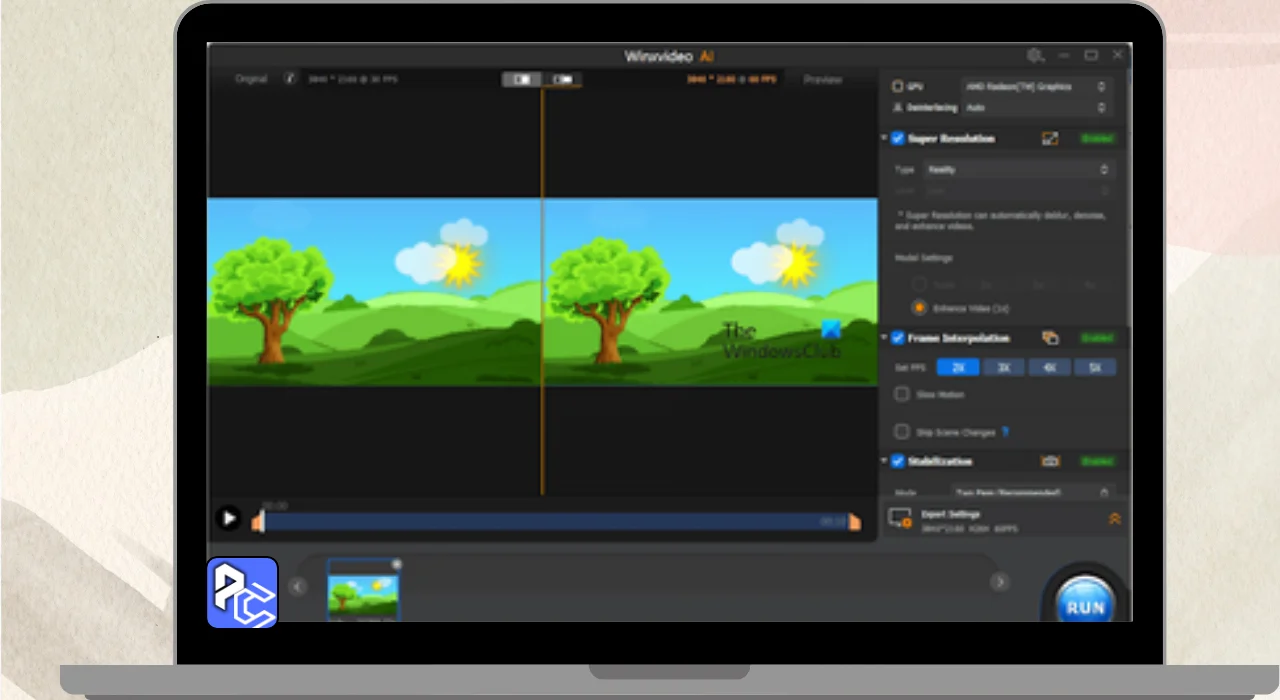Image resolution: width=1280 pixels, height=700 pixels.
Task: Select the first scale radio button
Action: 918,285
